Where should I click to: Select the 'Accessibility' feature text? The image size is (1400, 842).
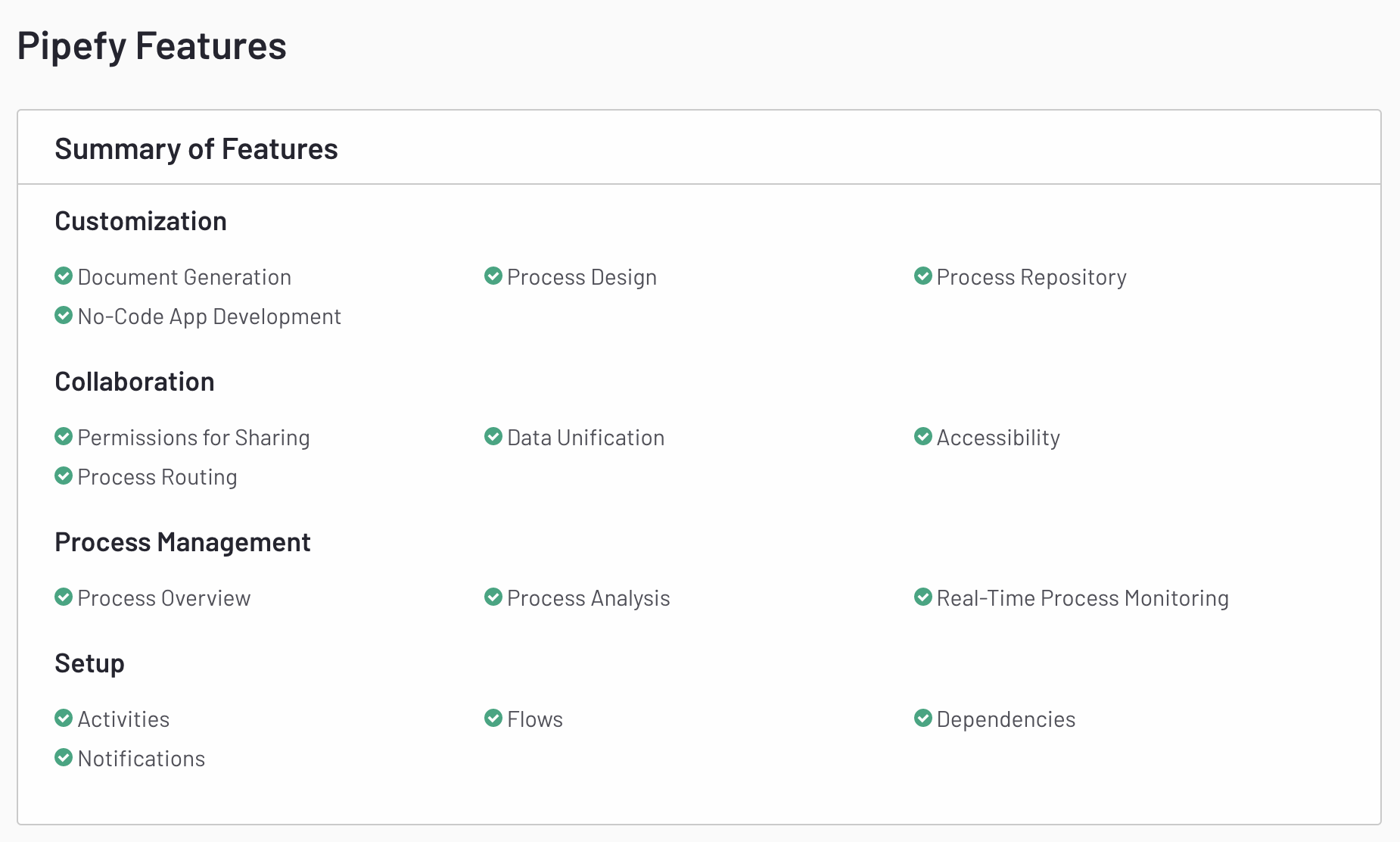998,438
